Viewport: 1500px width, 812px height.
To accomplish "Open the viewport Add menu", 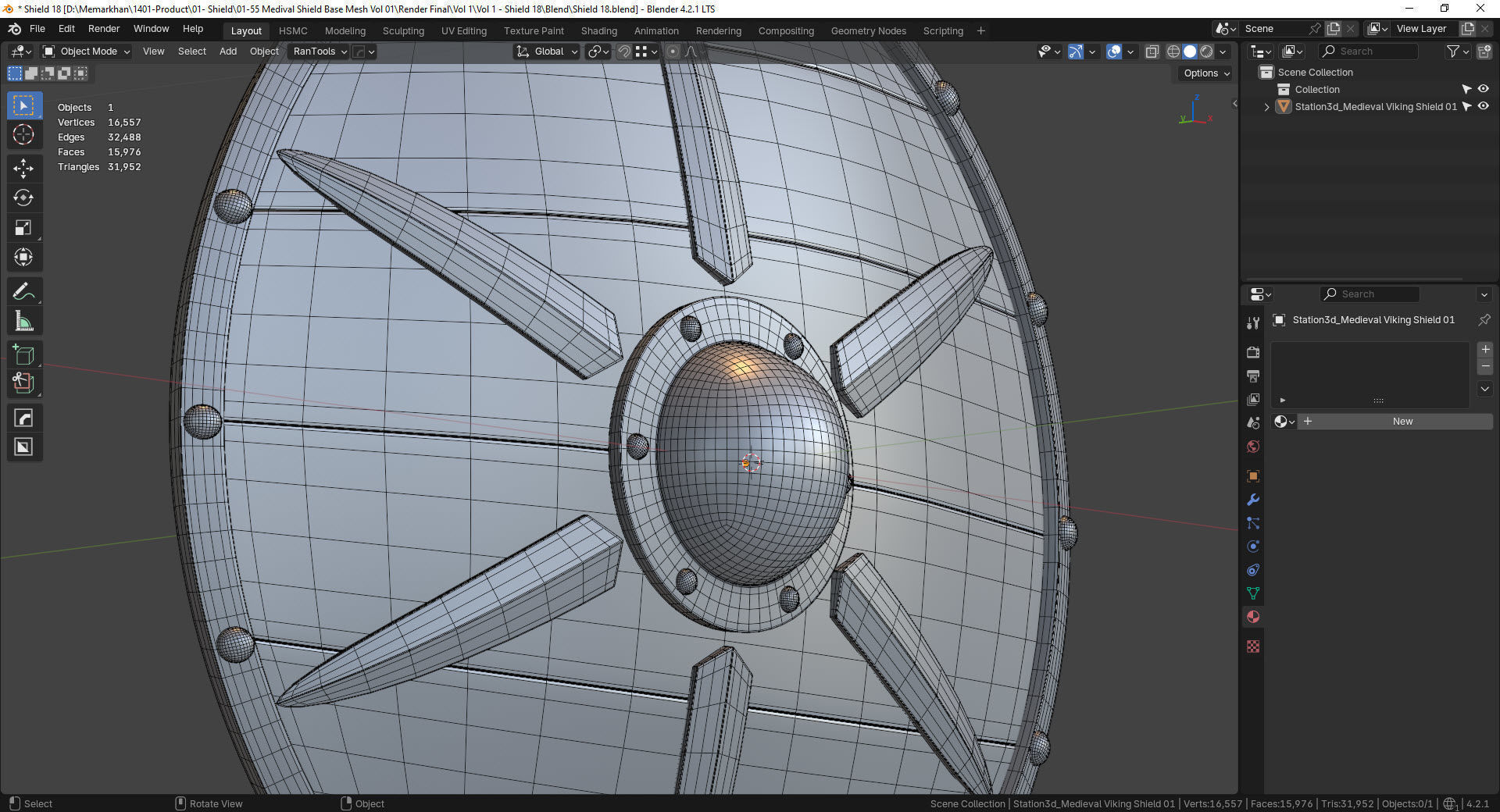I will pos(228,52).
